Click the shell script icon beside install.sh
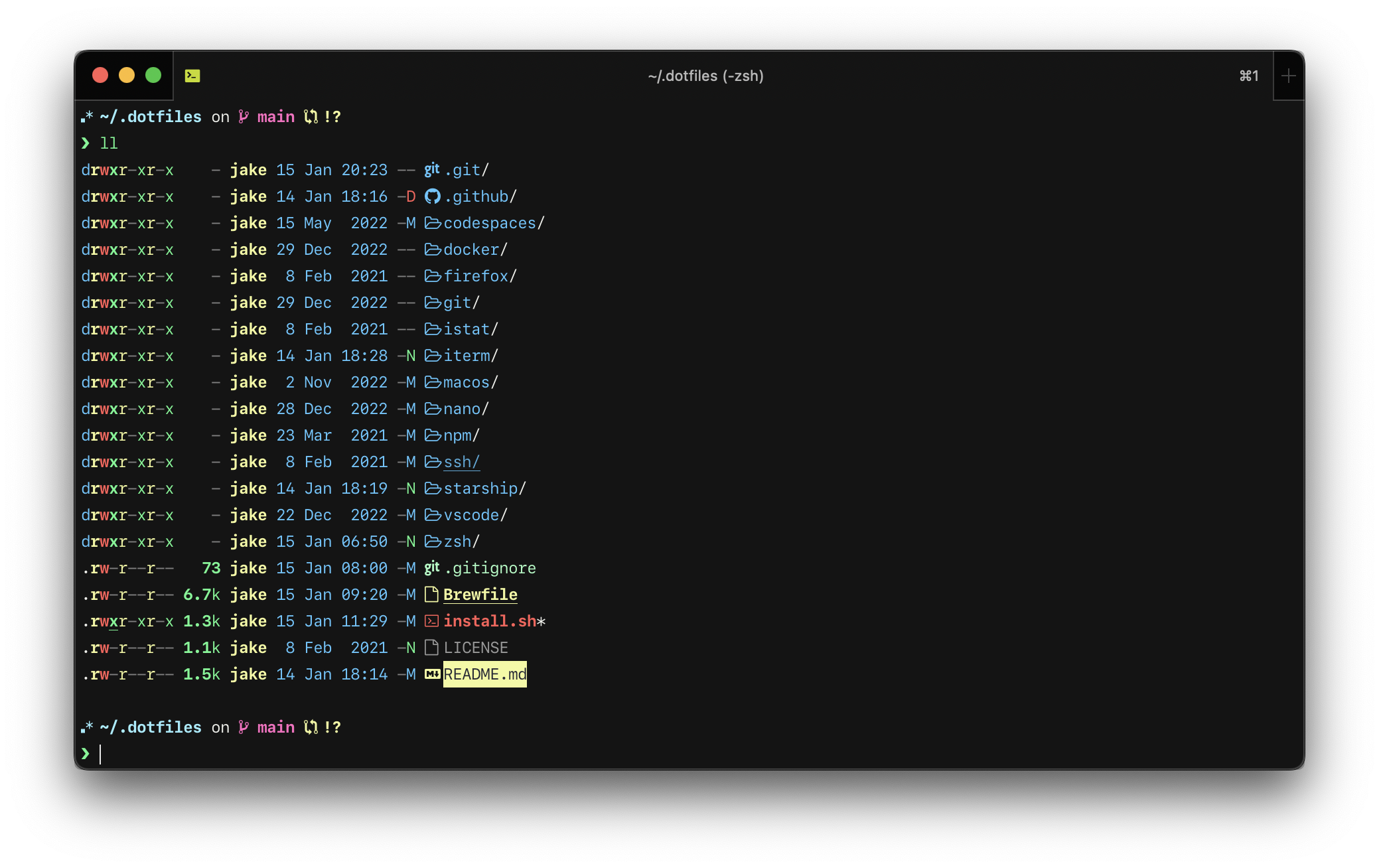 pos(432,621)
